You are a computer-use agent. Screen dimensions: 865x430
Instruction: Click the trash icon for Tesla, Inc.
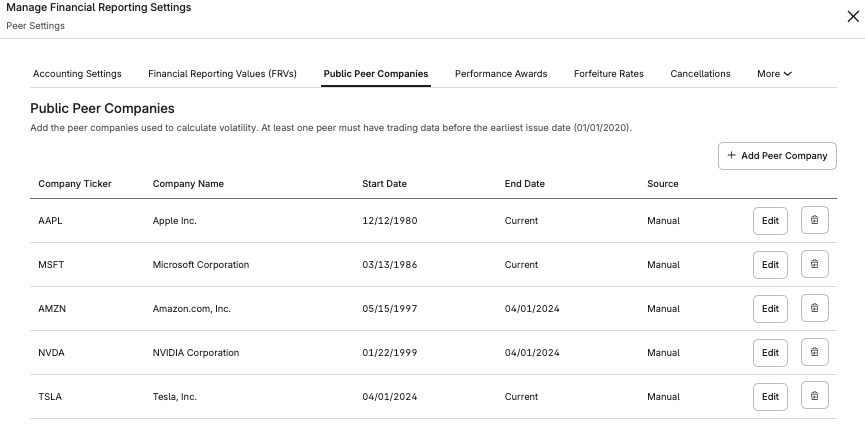point(815,397)
